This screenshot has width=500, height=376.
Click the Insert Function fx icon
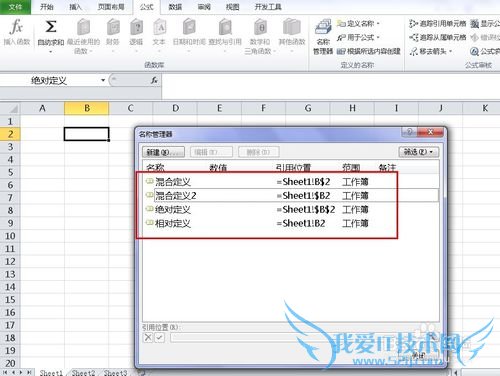[x=16, y=27]
